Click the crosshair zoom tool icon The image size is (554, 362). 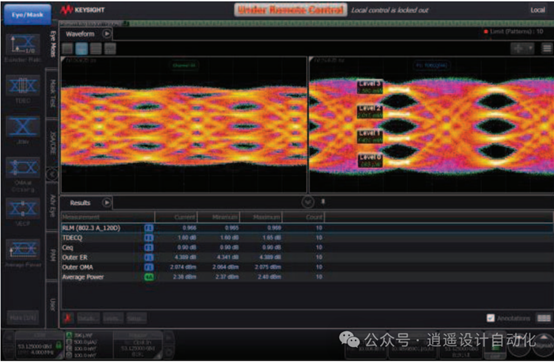(x=518, y=48)
